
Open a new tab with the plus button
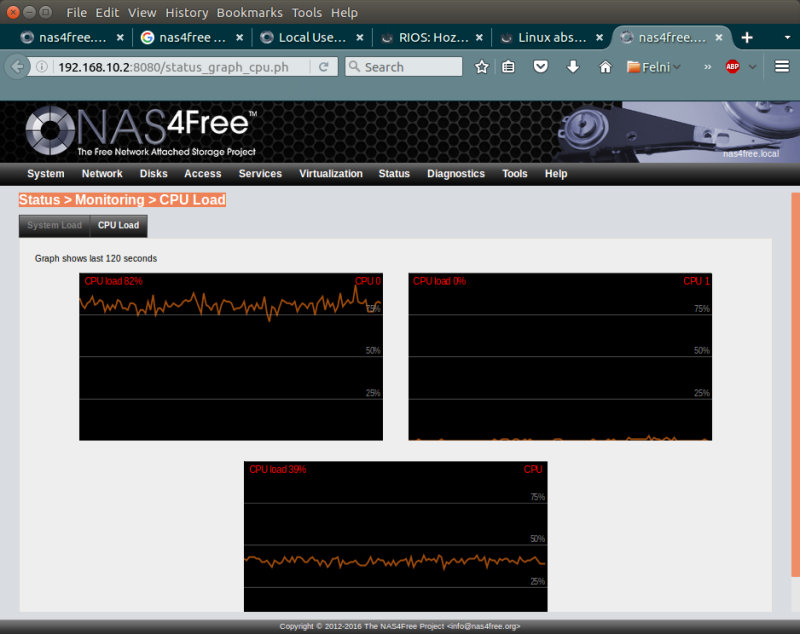747,37
